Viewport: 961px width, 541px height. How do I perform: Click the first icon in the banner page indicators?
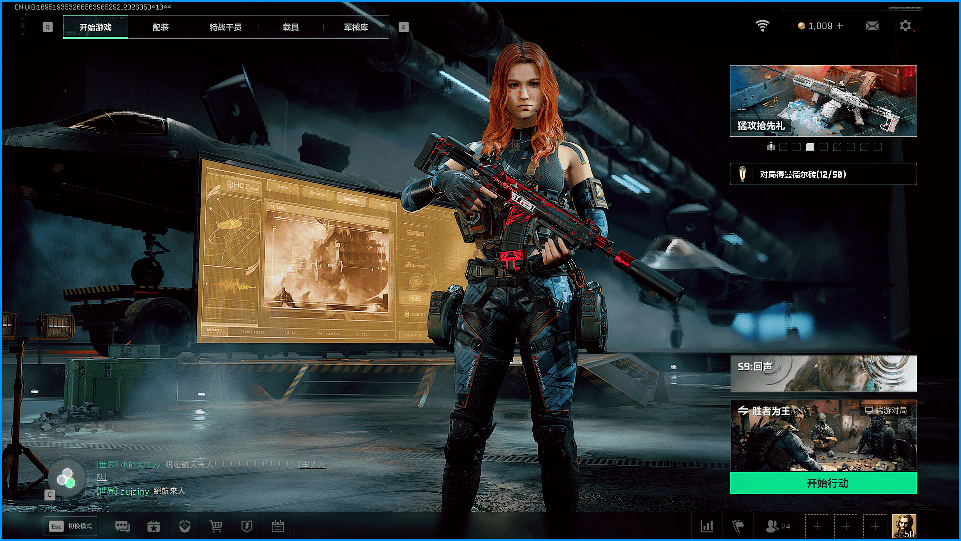[770, 147]
